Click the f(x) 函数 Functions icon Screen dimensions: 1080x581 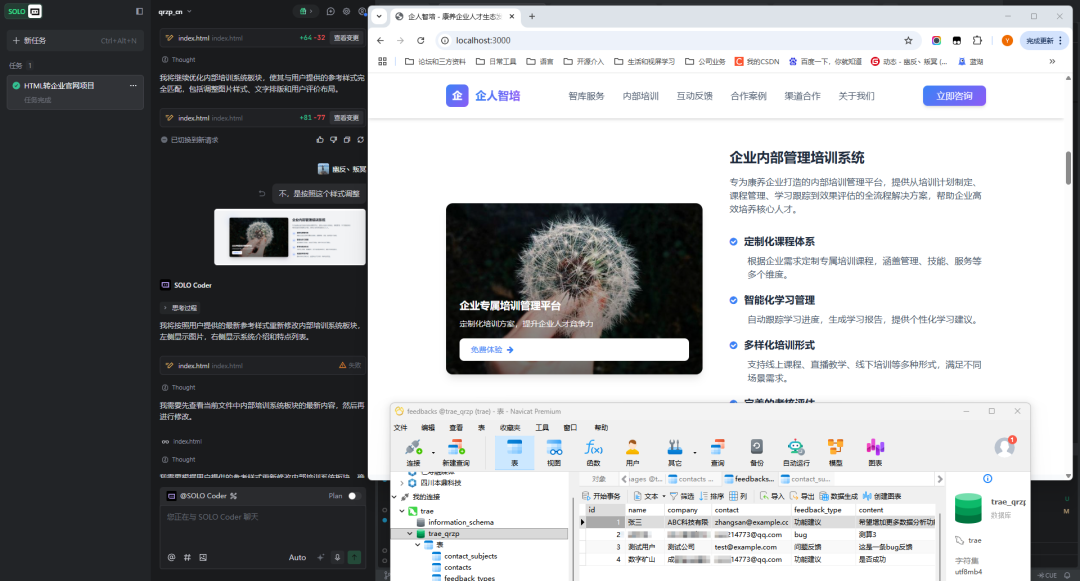[594, 451]
